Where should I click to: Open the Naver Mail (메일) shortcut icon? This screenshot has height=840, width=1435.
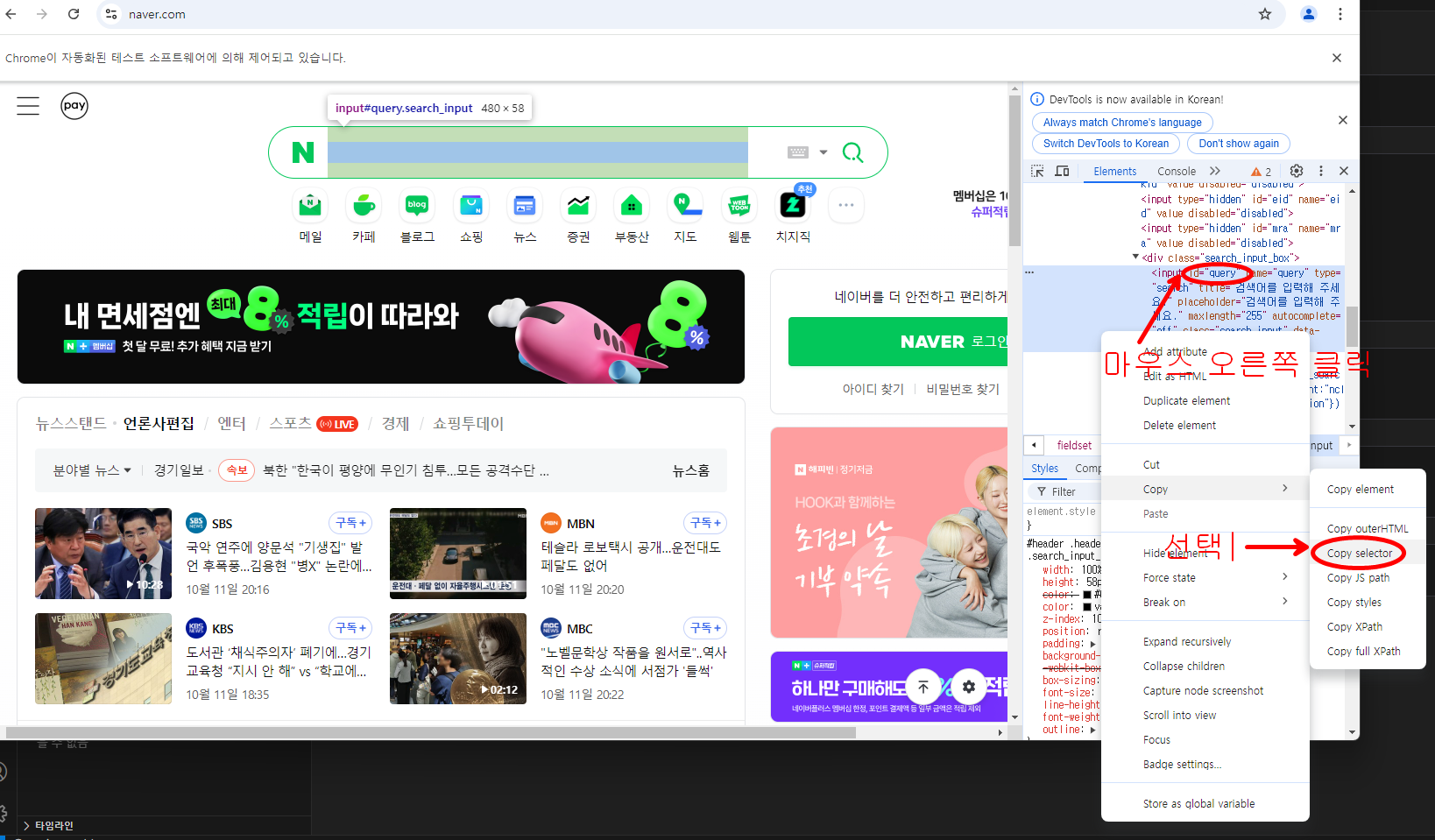tap(310, 206)
